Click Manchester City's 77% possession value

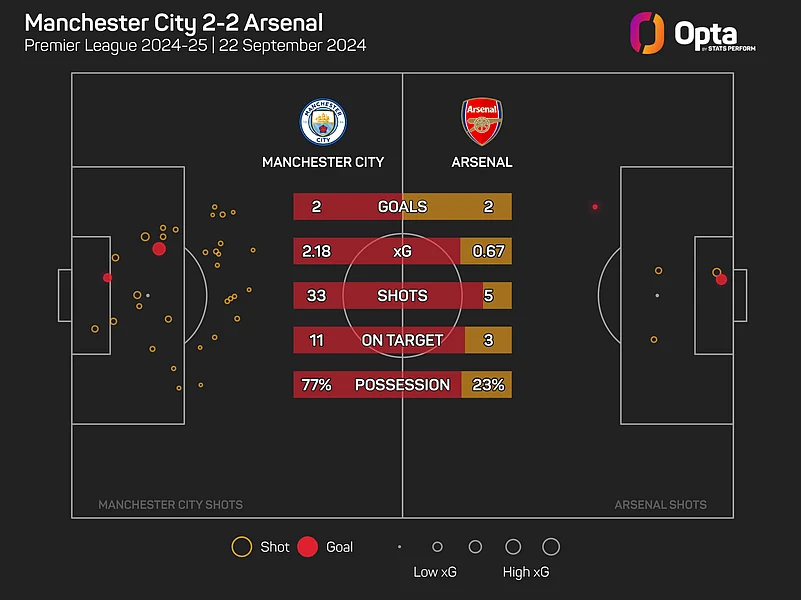316,385
